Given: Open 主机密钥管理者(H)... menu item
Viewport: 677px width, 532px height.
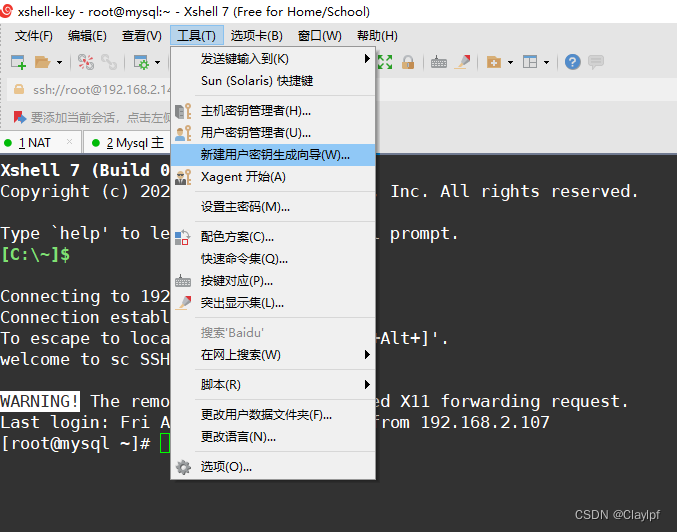Looking at the screenshot, I should coord(273,111).
